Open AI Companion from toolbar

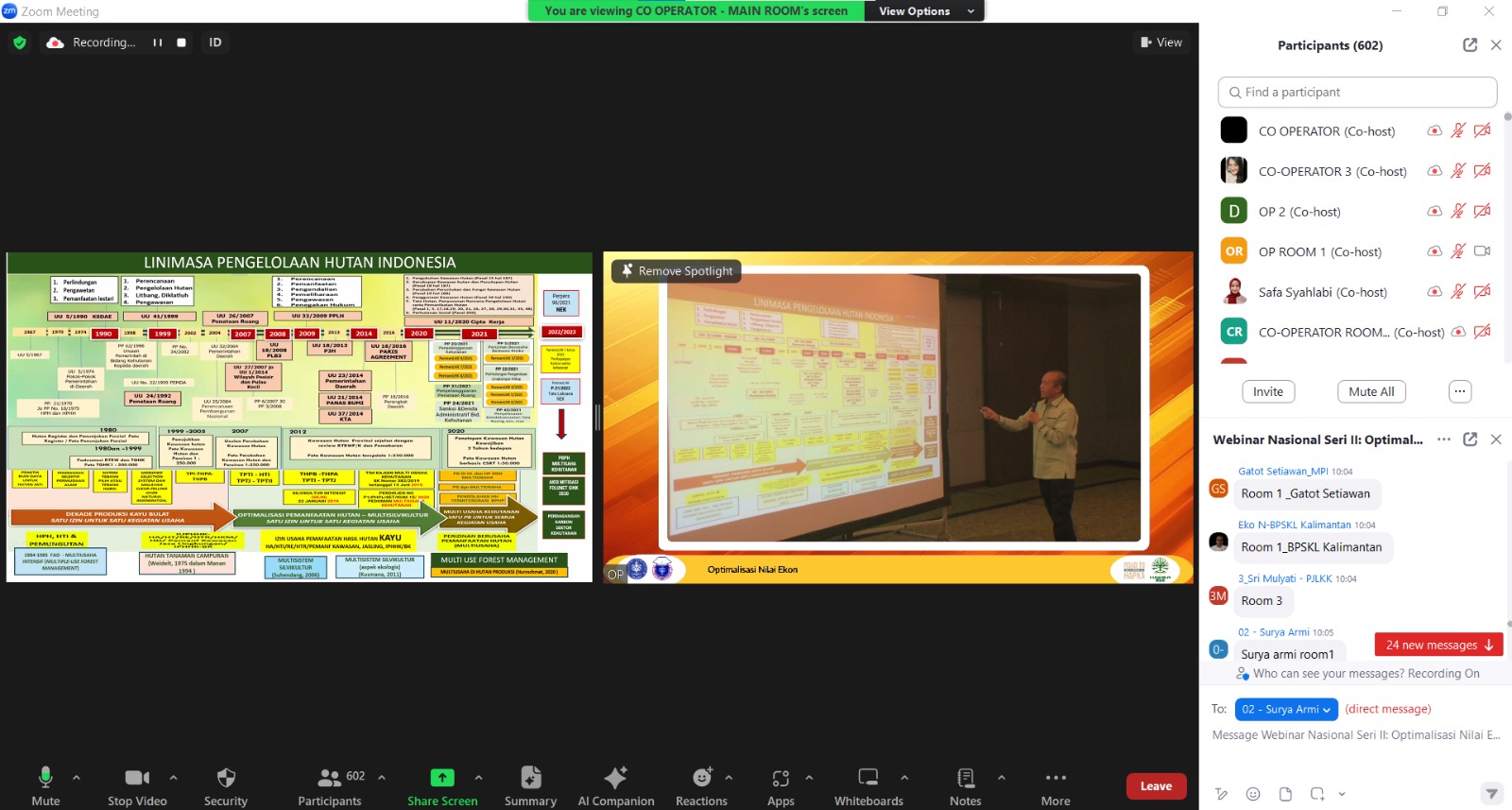click(x=615, y=778)
